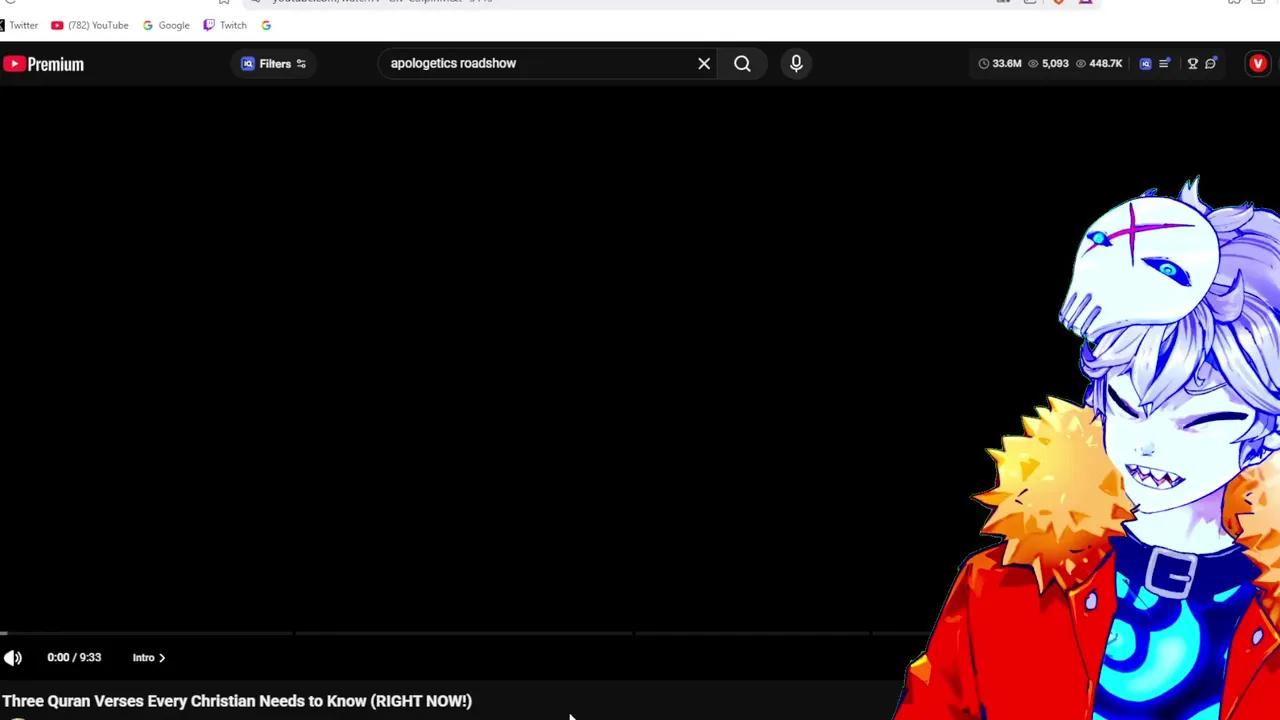
Task: Seek on the video progress bar
Action: [465, 633]
